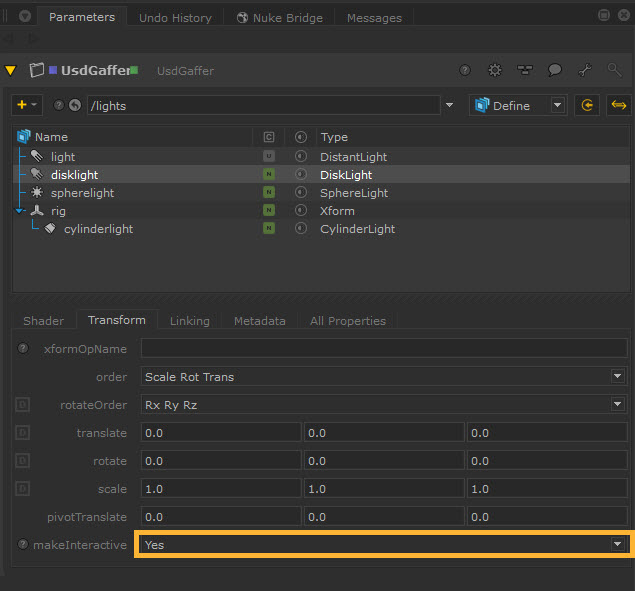
Task: Select the cylinderlight row in the list
Action: click(98, 229)
